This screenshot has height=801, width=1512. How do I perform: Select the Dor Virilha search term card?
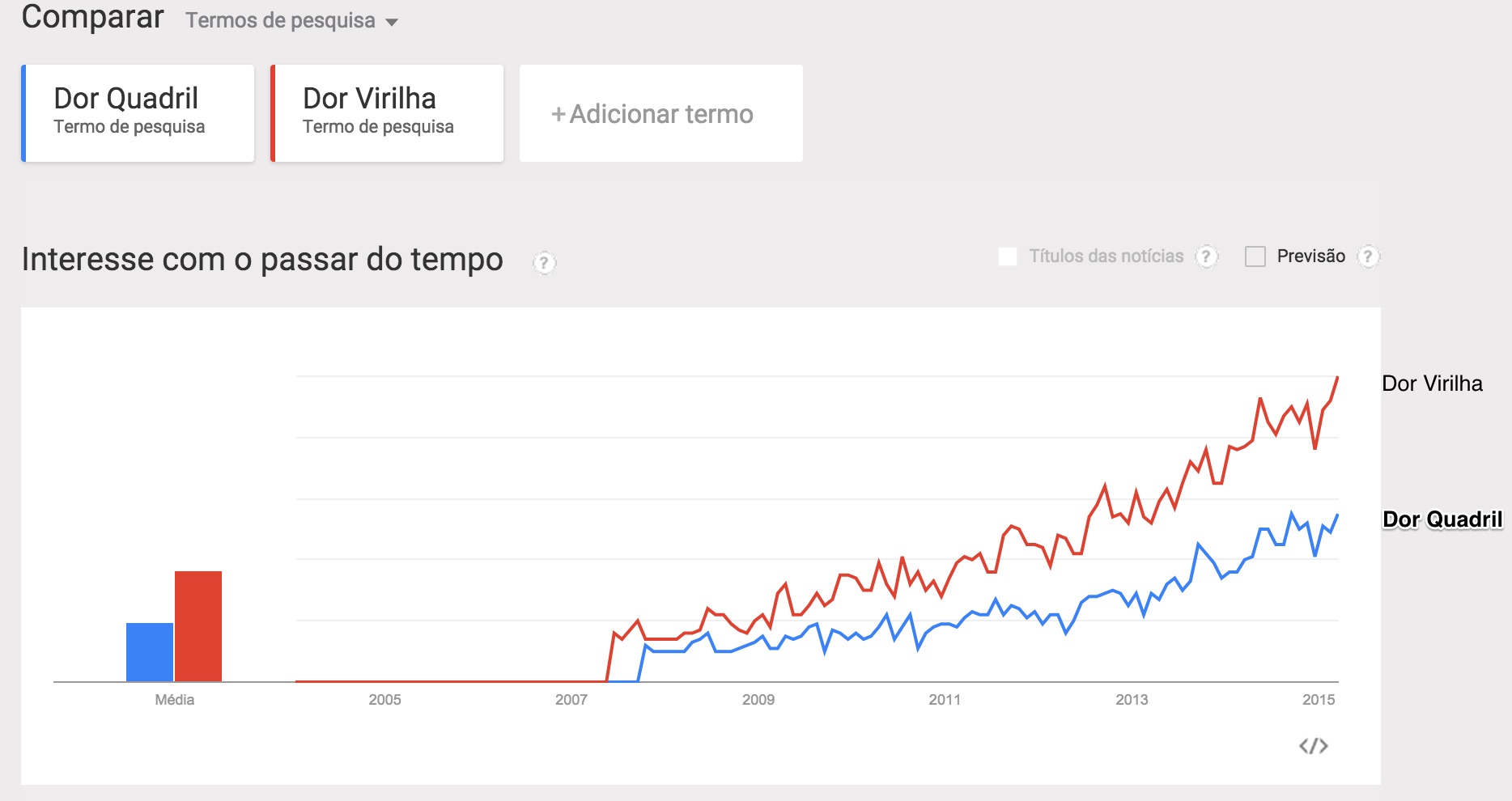389,113
